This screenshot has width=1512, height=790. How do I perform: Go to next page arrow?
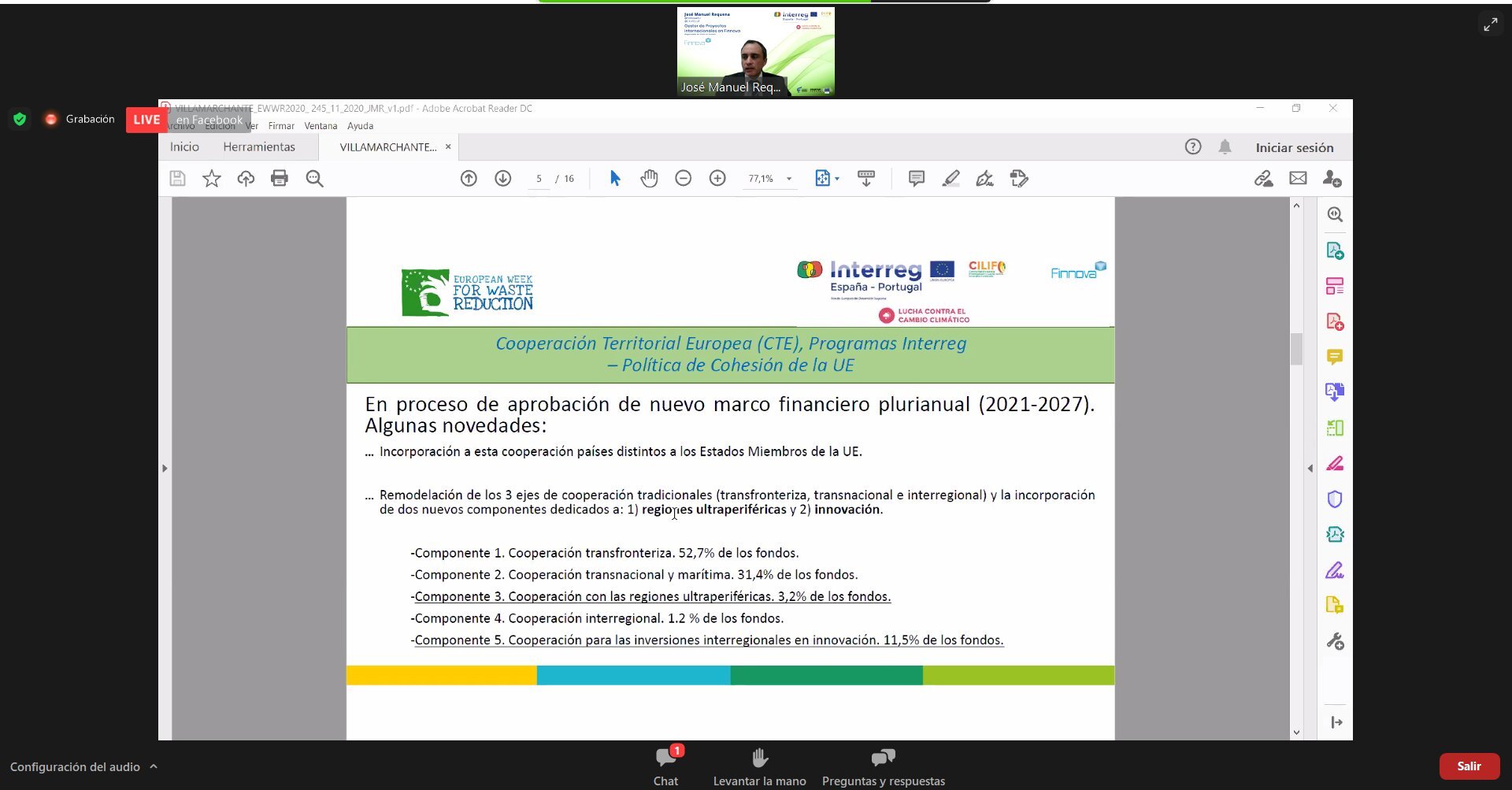[503, 179]
